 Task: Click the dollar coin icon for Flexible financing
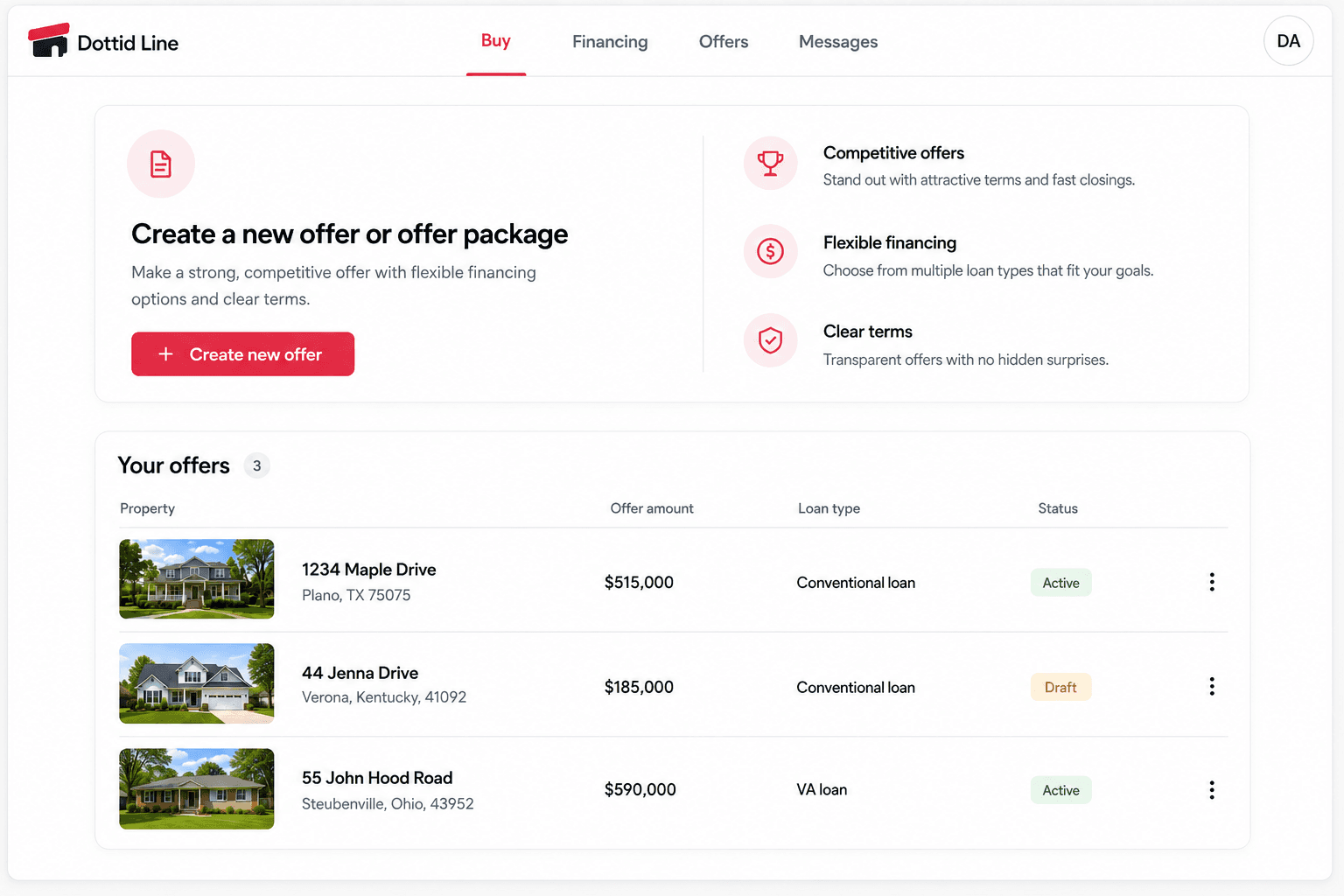(x=770, y=252)
